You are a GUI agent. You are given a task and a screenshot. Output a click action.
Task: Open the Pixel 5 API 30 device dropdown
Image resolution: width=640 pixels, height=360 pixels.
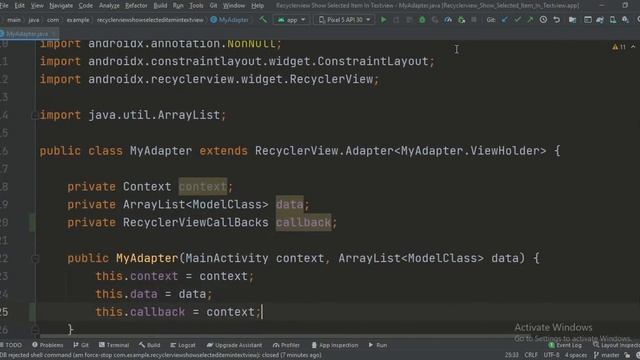click(344, 20)
